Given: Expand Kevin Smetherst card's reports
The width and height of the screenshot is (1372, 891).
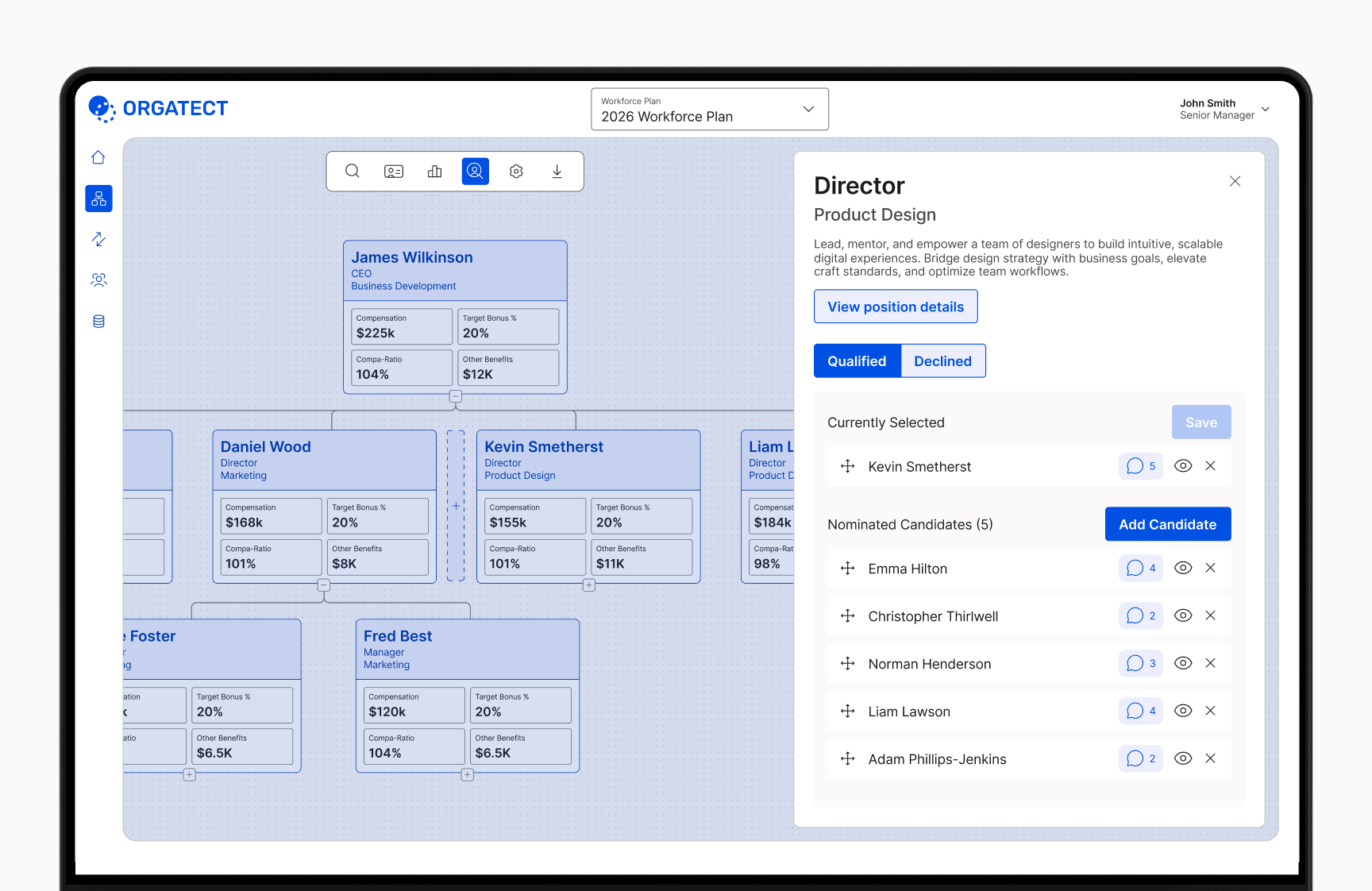Looking at the screenshot, I should click(589, 585).
